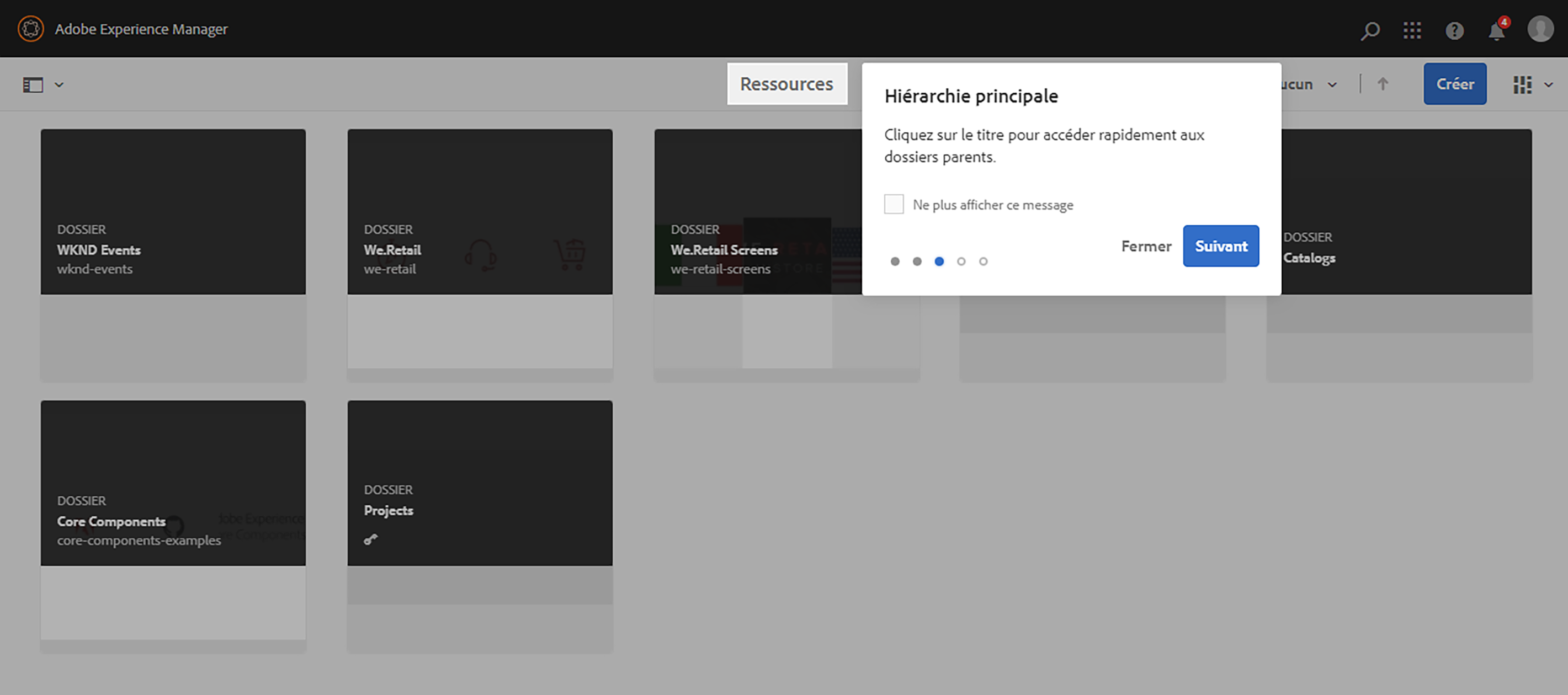This screenshot has height=695, width=1568.
Task: Click the Adobe Experience Manager logo icon
Action: (x=30, y=29)
